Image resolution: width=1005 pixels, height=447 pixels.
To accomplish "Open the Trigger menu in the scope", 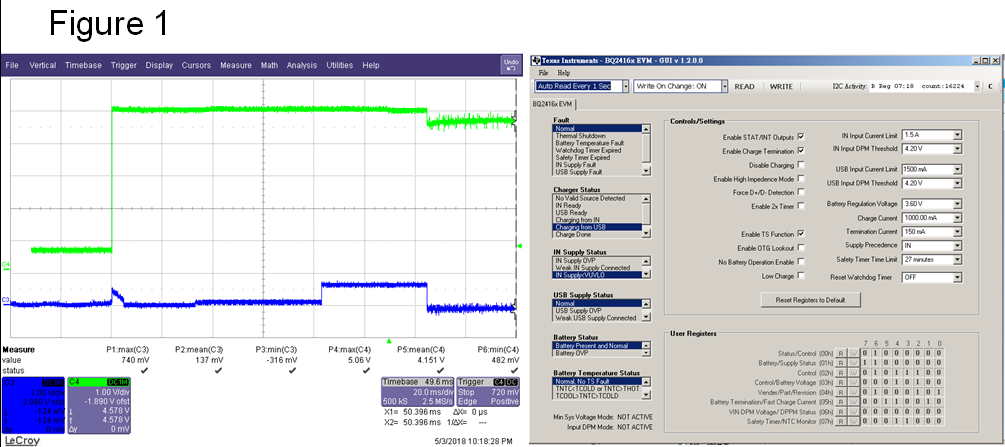I will [124, 65].
